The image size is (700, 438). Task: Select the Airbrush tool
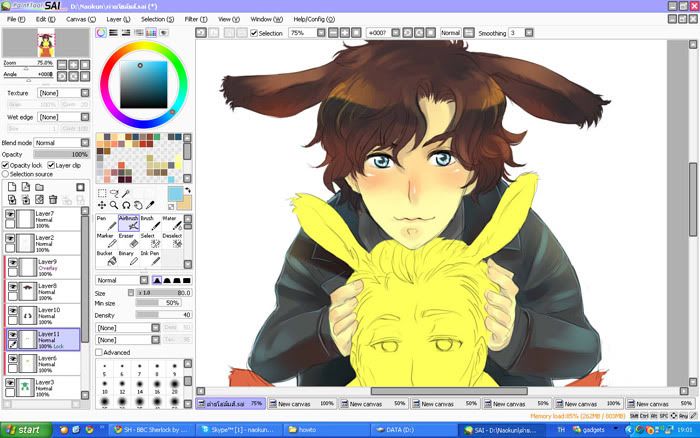pos(127,223)
